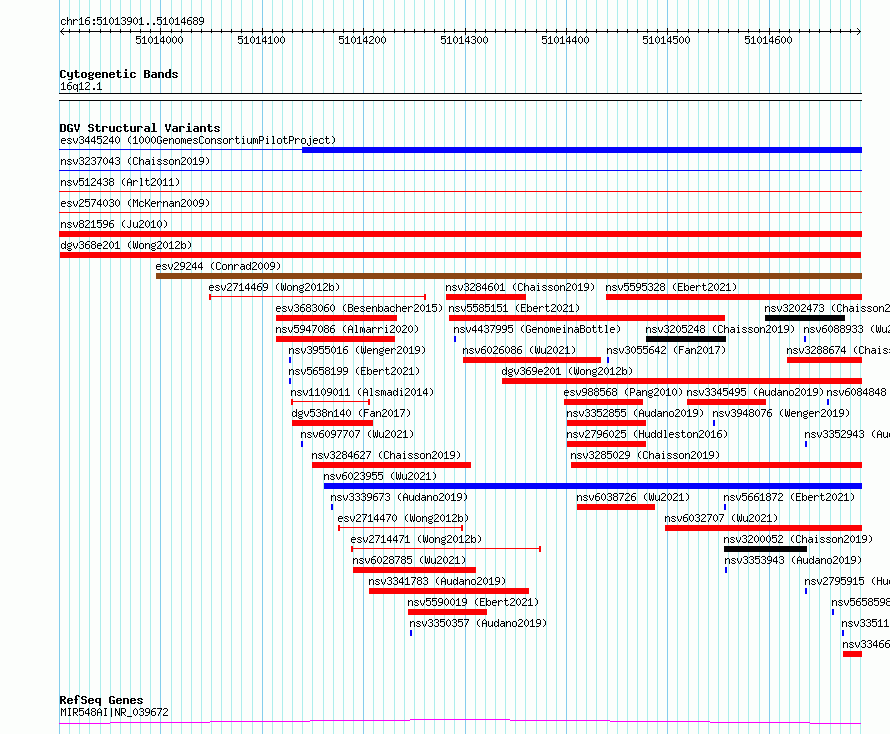Click the RefSeq Genes track title
890x734 pixels.
click(102, 701)
